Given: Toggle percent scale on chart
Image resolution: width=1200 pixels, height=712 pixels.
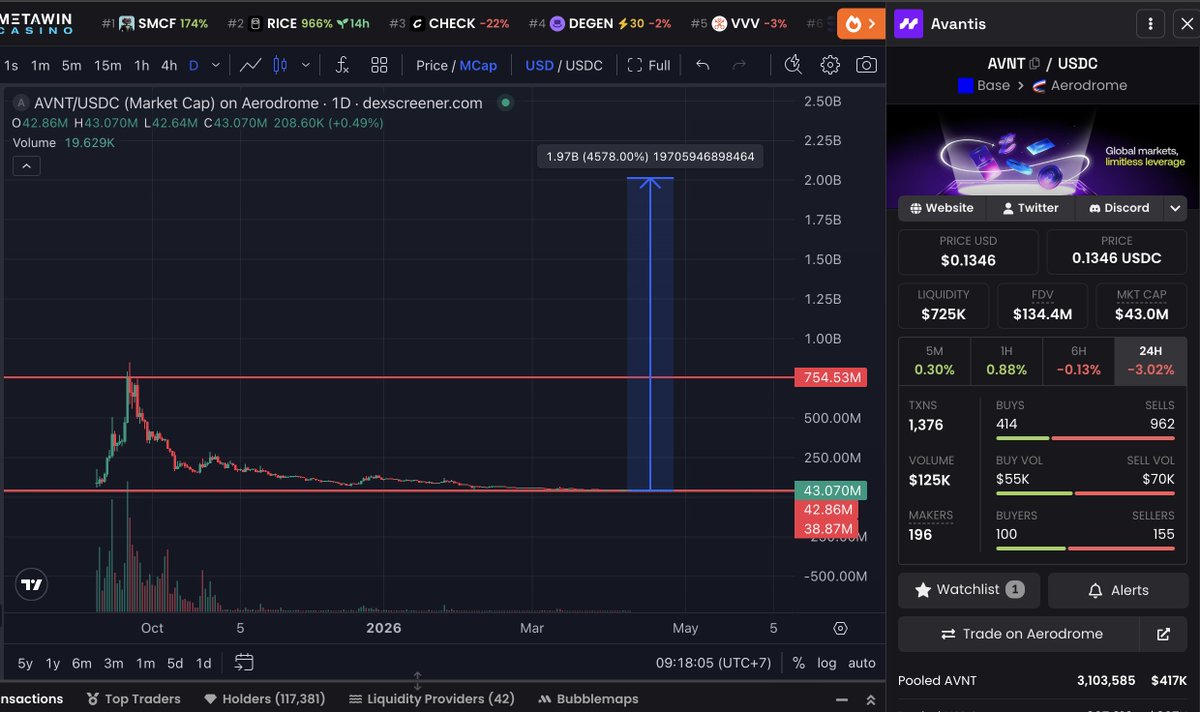Looking at the screenshot, I should tap(799, 662).
